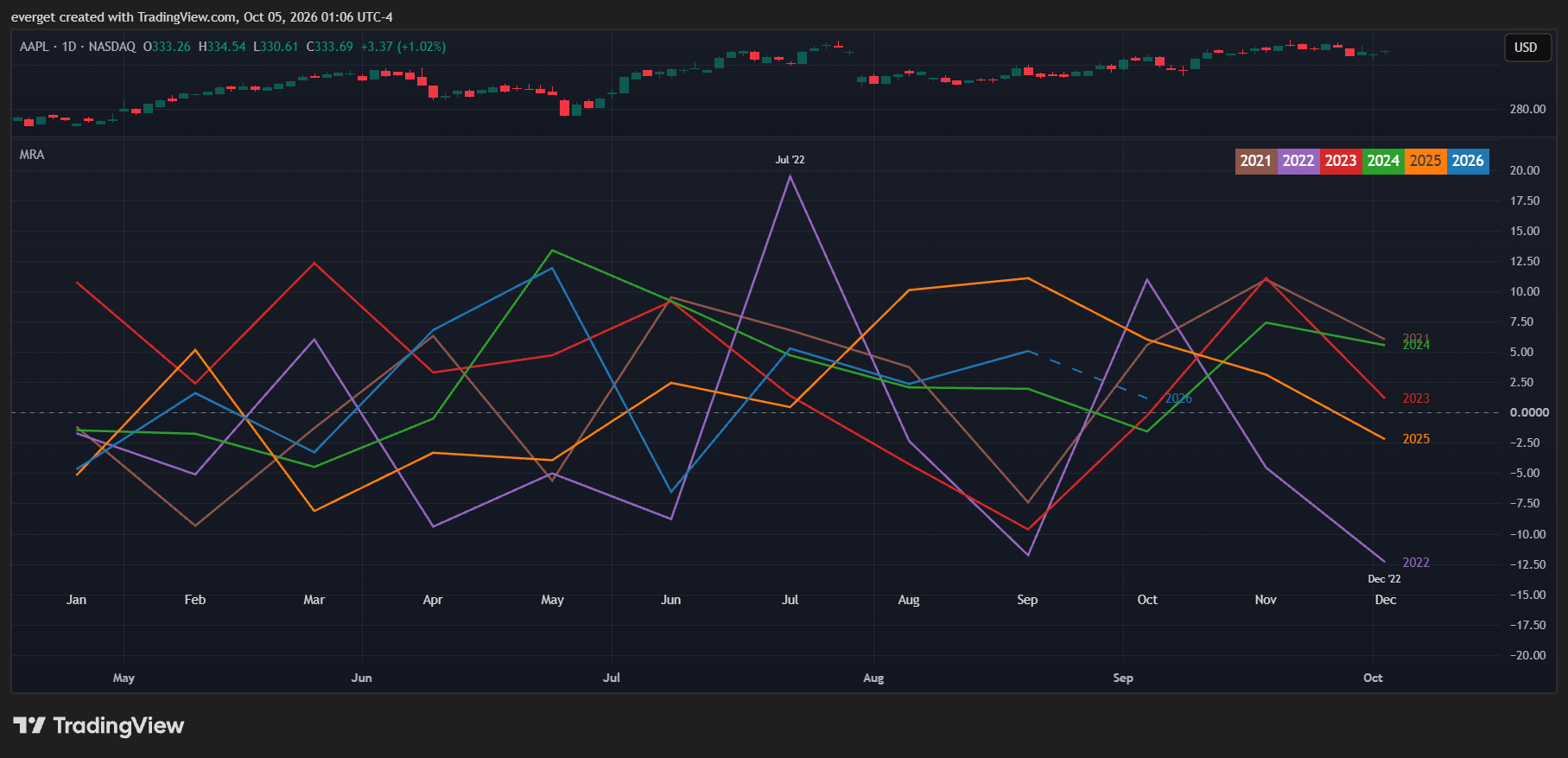Click the Nov month label

click(x=1266, y=600)
